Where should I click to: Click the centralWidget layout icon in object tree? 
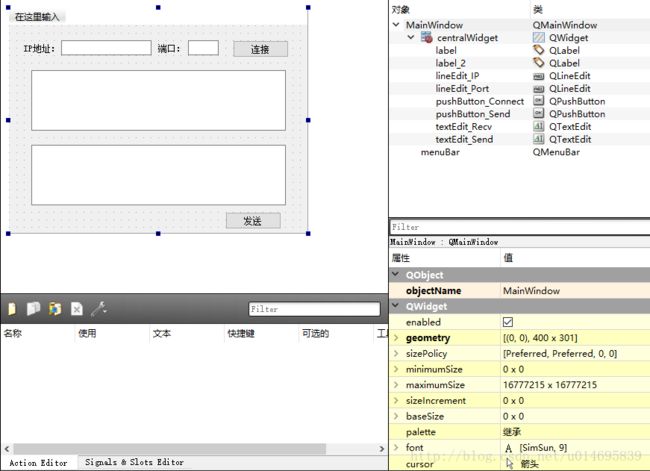[x=427, y=37]
